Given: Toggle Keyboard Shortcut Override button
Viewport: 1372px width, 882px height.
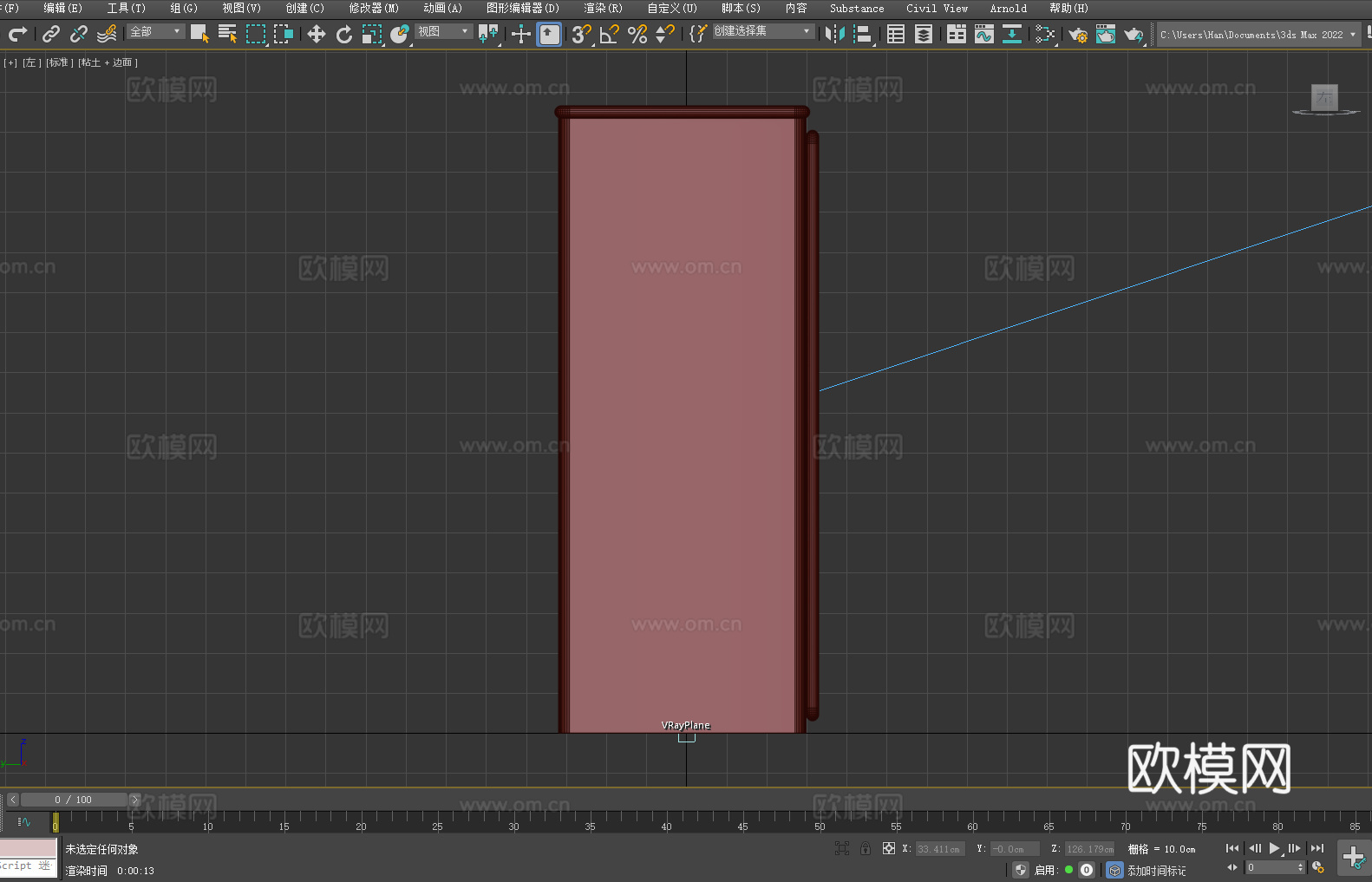Looking at the screenshot, I should point(549,34).
